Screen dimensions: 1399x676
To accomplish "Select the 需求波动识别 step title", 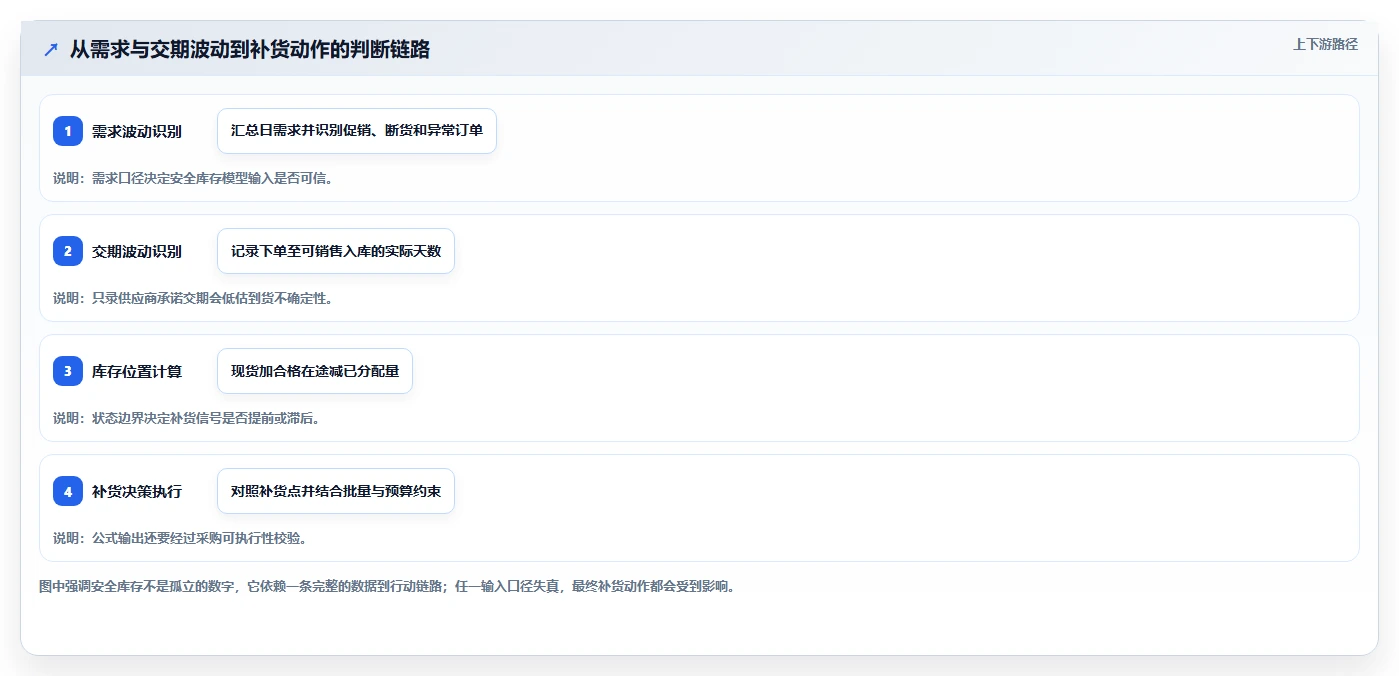I will 137,131.
